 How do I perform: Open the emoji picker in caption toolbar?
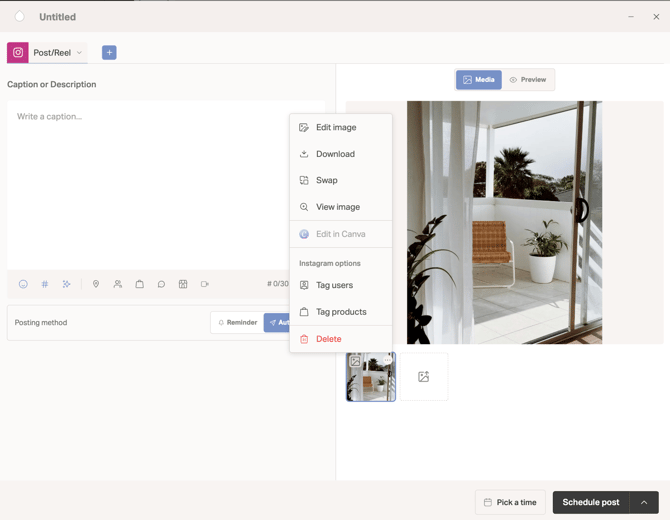coord(23,284)
